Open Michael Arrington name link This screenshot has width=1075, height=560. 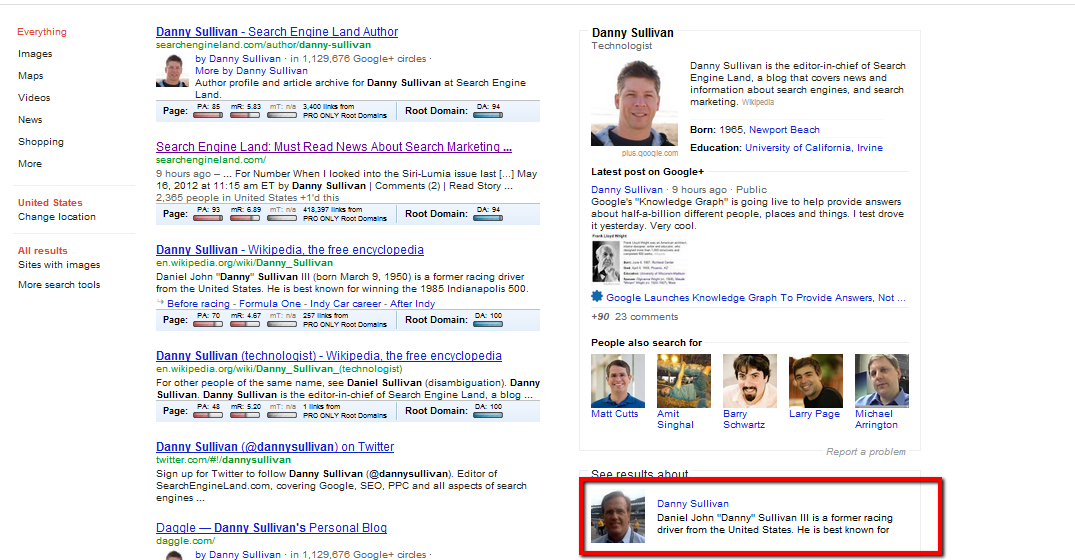pos(876,419)
